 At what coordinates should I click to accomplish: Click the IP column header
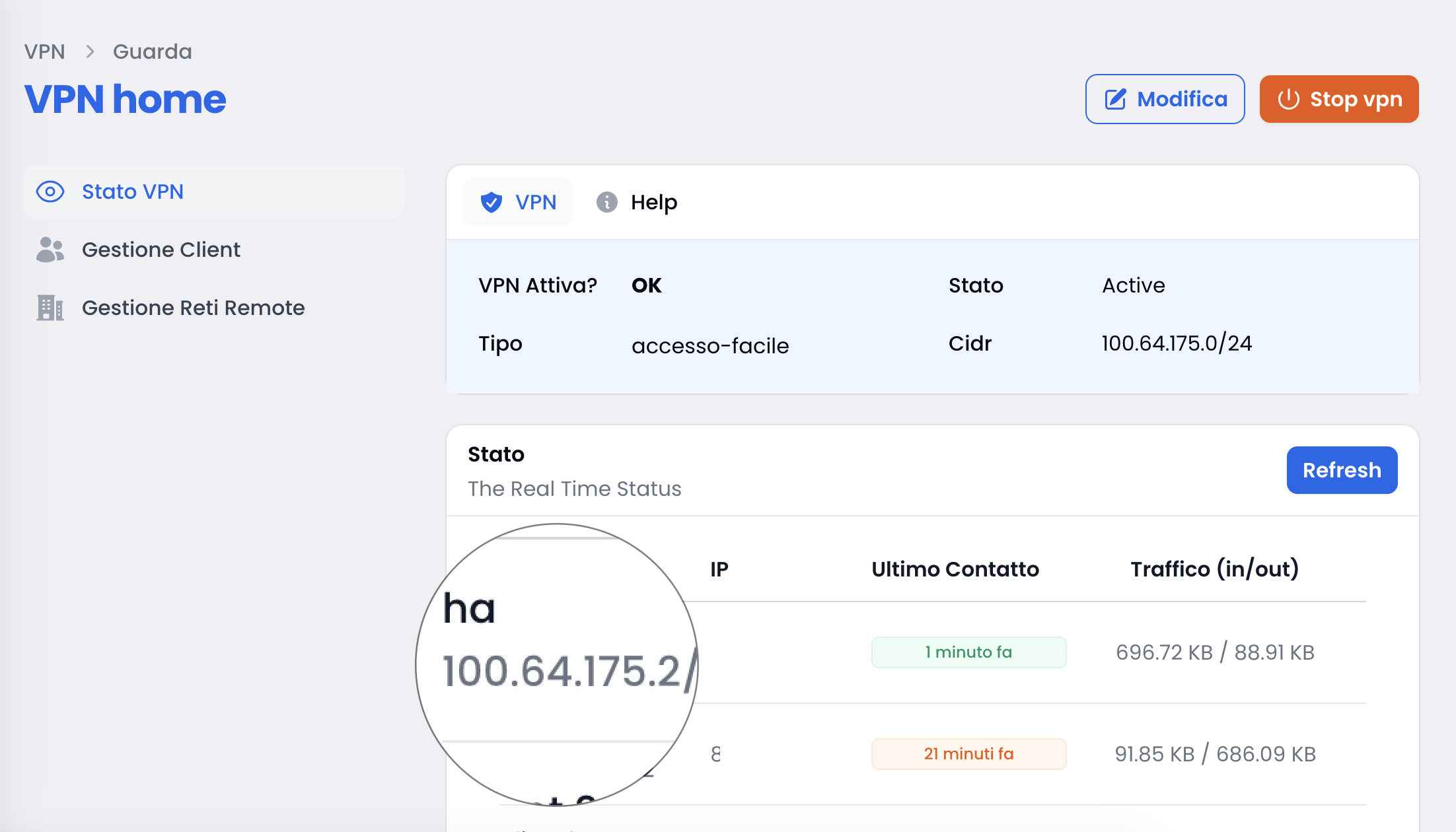click(x=719, y=569)
